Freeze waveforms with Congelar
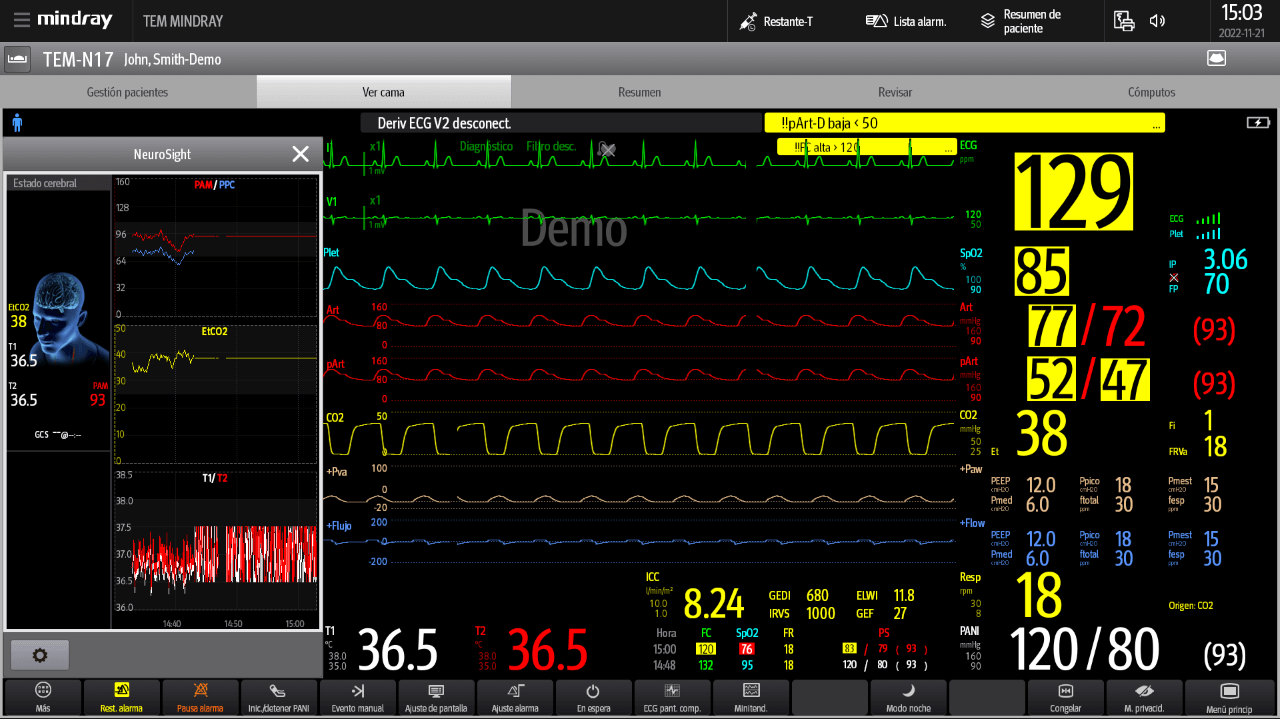Viewport: 1280px width, 719px height. click(x=1065, y=697)
